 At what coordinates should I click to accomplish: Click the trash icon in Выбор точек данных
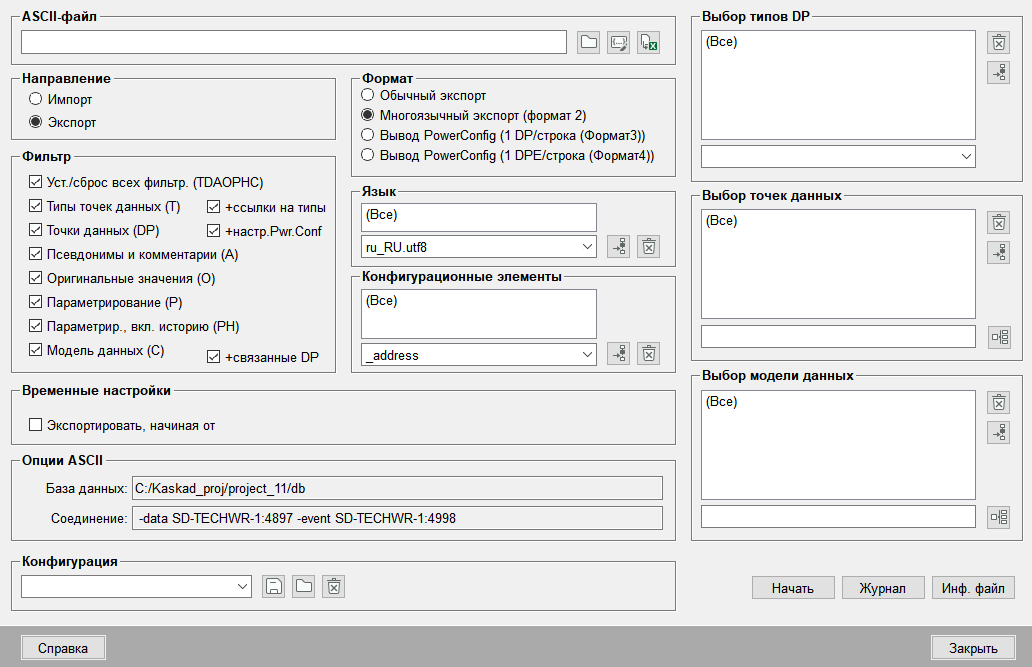point(998,223)
